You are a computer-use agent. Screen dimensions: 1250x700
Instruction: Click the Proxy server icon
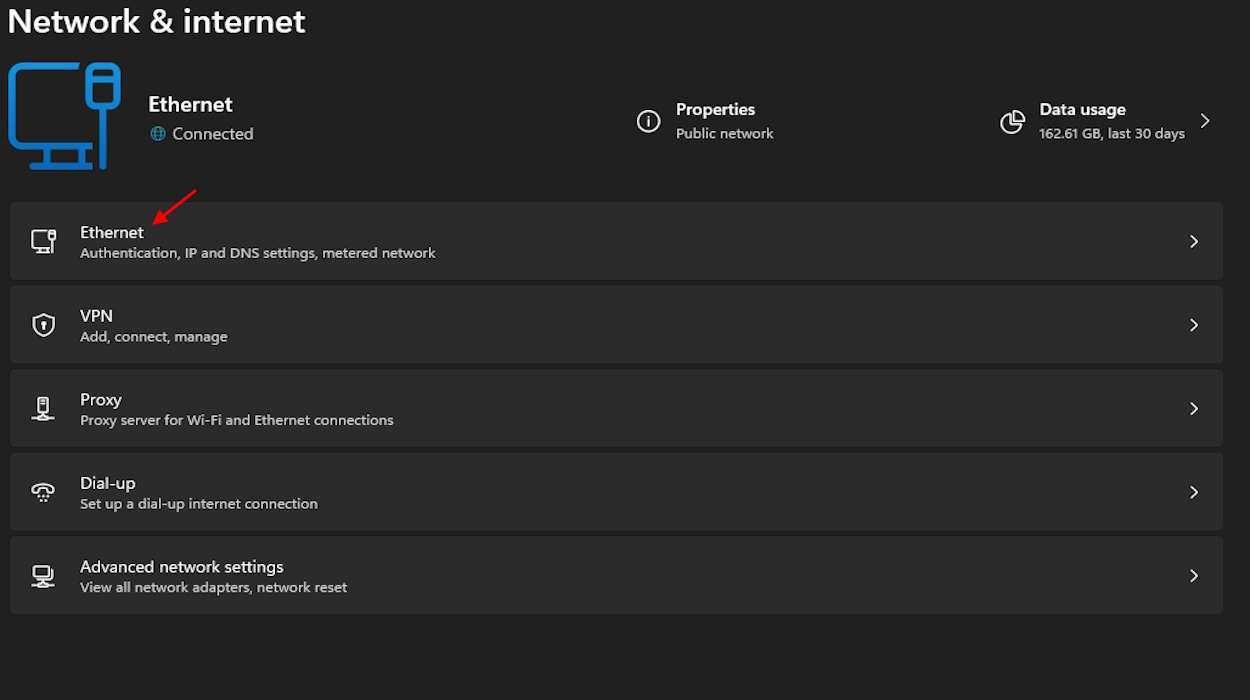(43, 408)
